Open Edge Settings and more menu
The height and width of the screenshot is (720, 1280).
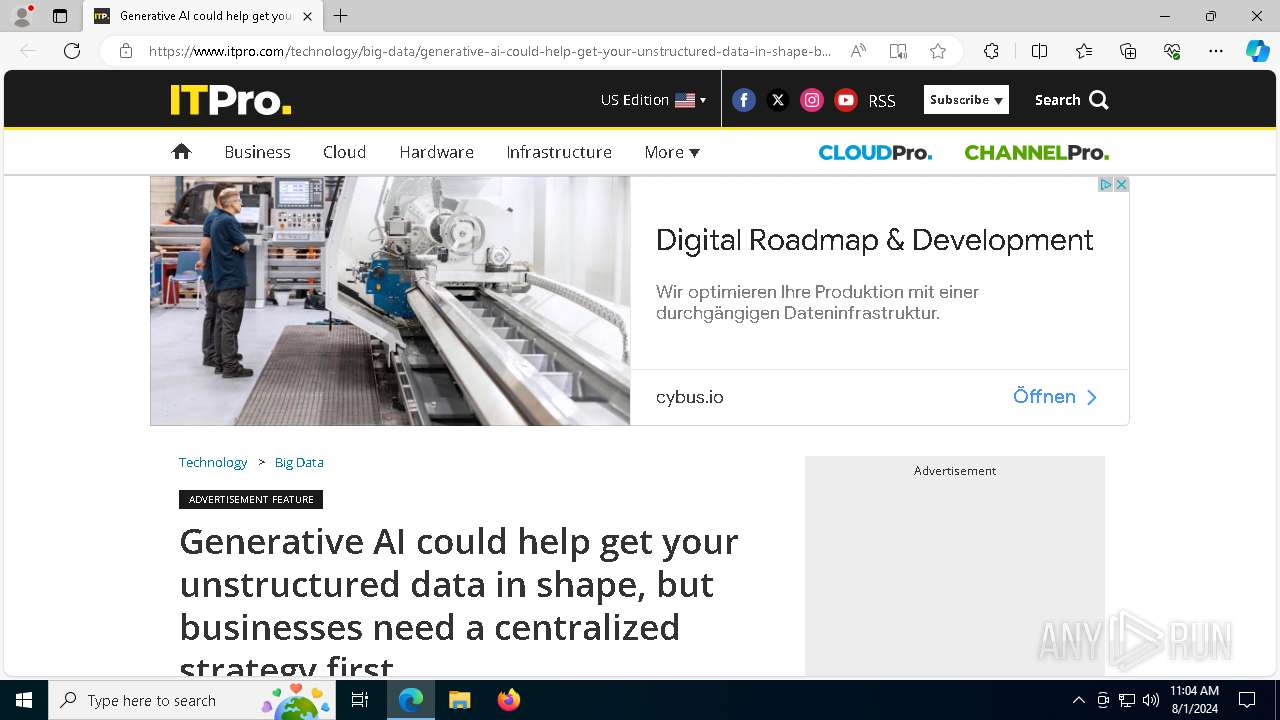[x=1216, y=51]
